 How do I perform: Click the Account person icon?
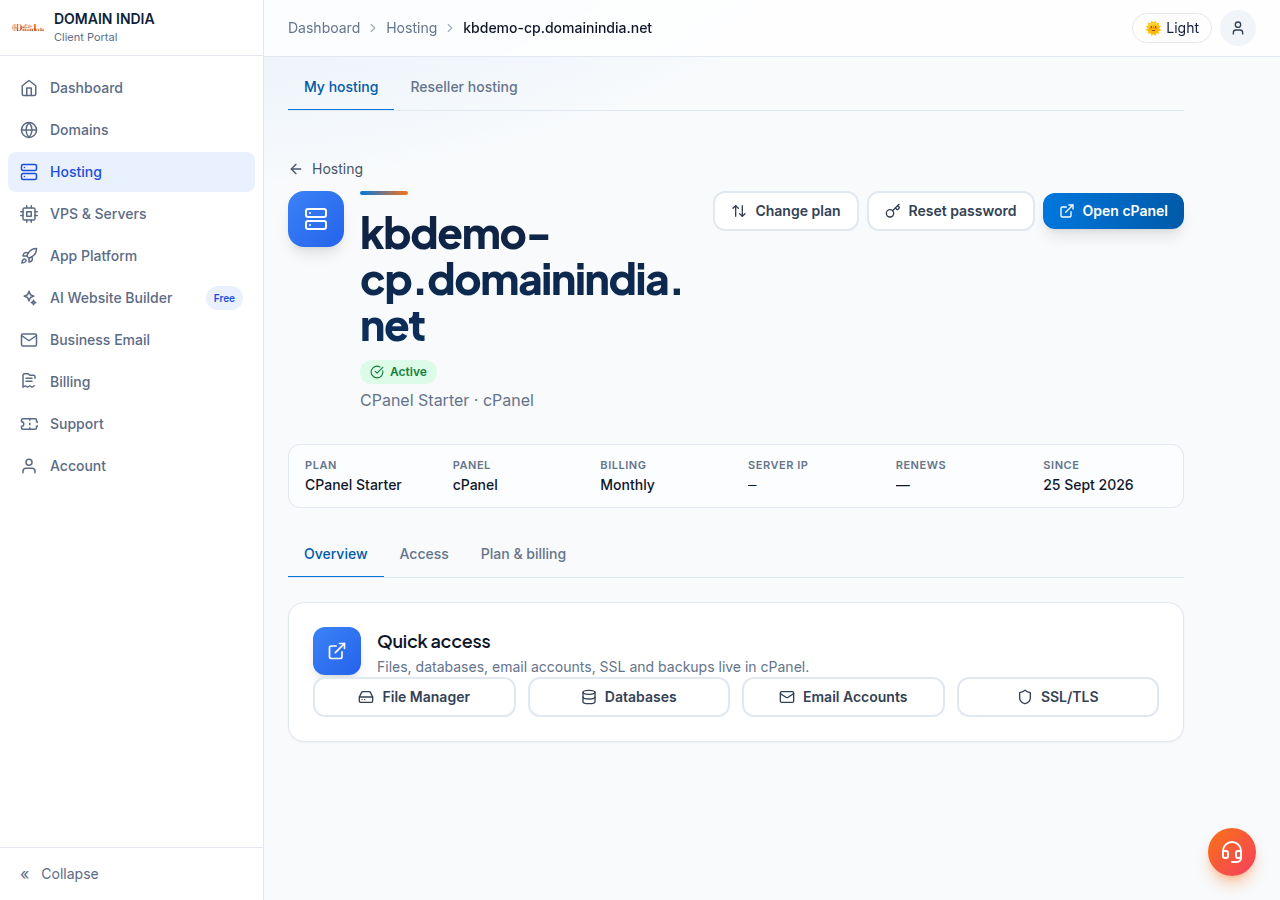point(29,466)
